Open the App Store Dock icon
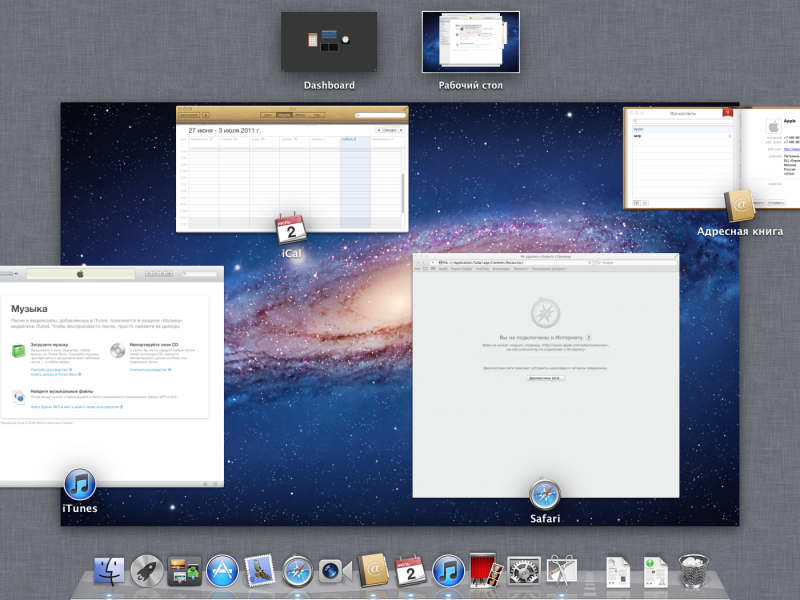The height and width of the screenshot is (600, 800). (222, 570)
